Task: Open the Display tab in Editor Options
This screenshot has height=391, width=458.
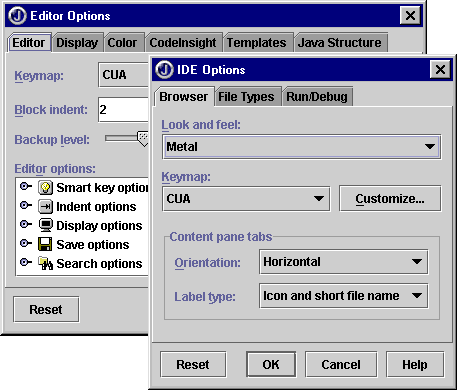Action: tap(77, 43)
